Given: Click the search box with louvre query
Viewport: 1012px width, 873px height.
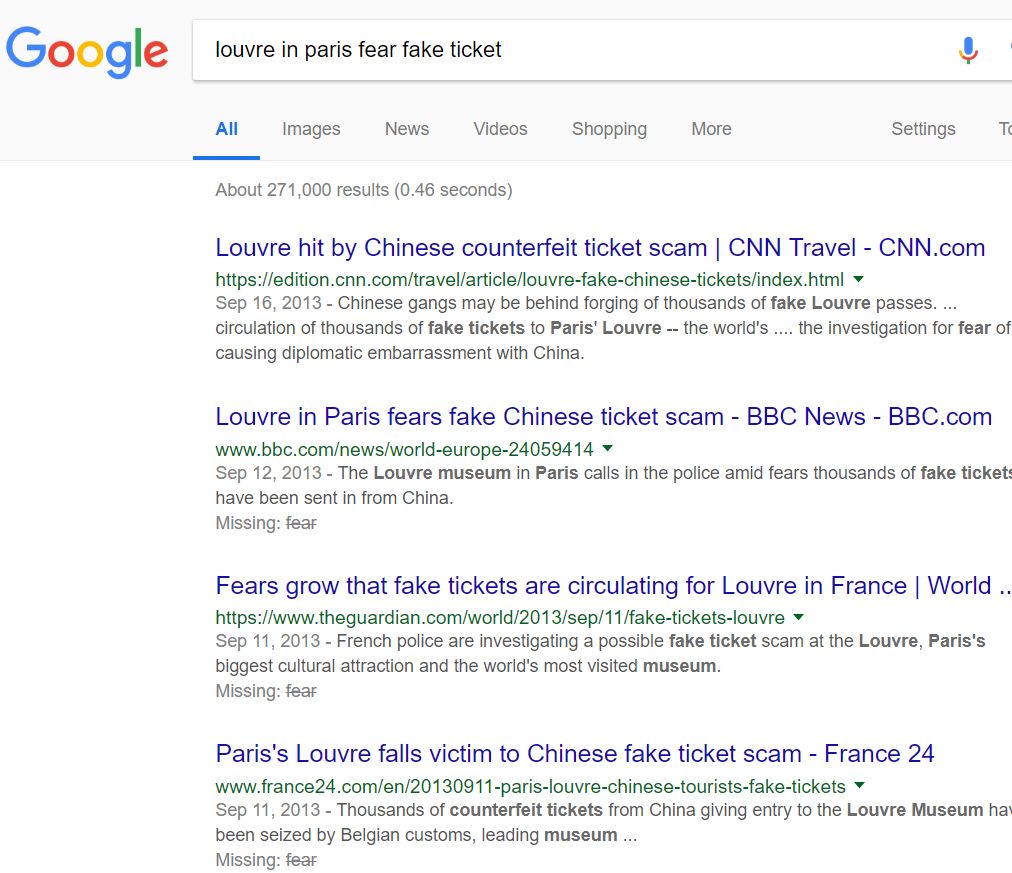Looking at the screenshot, I should tap(602, 50).
